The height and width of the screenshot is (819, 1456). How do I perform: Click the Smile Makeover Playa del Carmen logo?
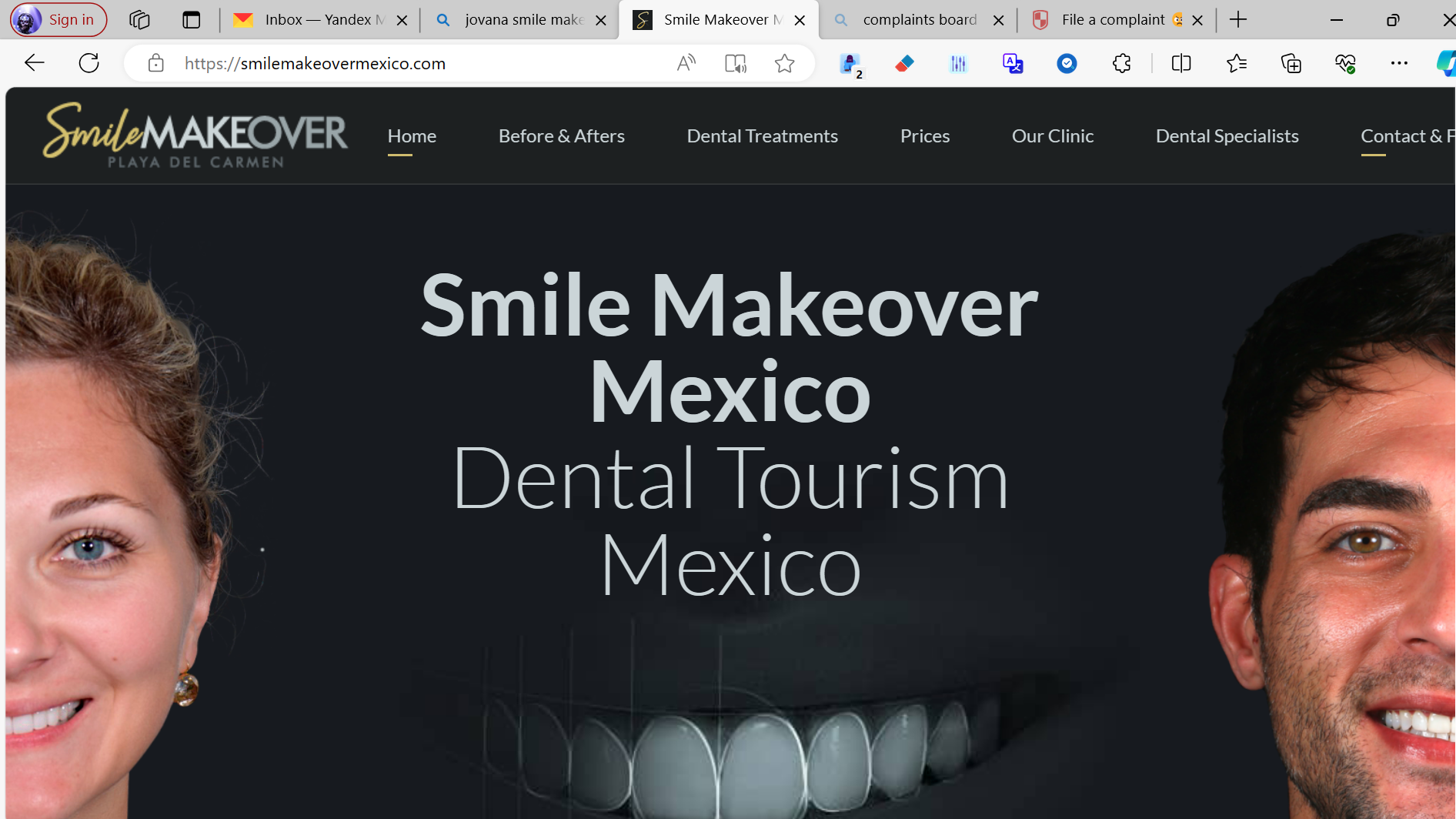click(195, 135)
